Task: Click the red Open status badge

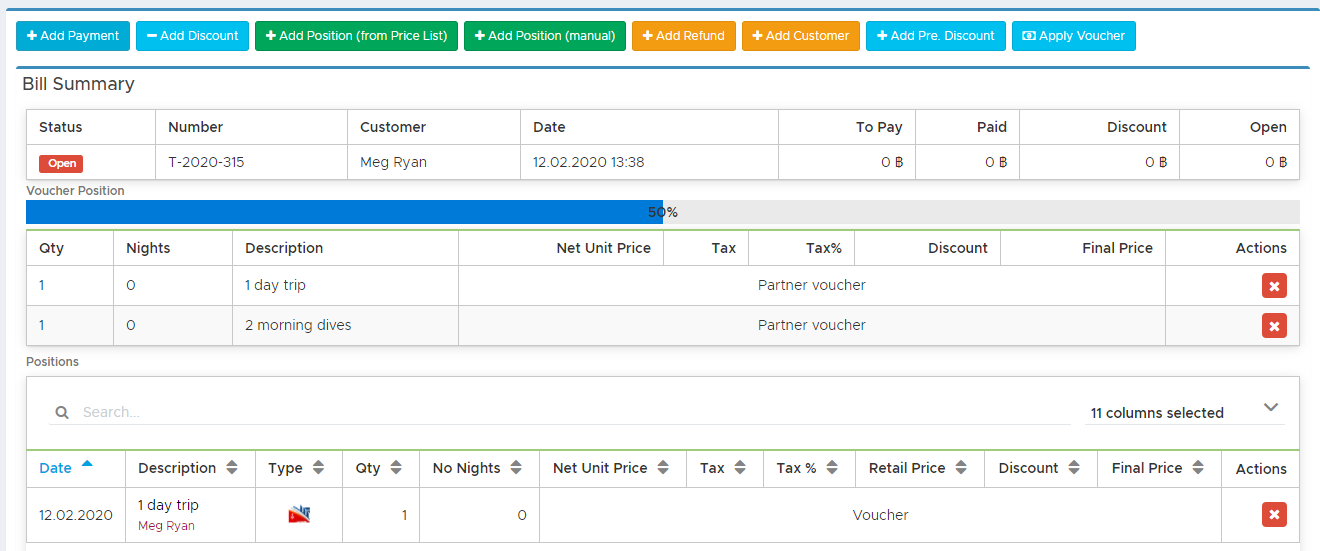Action: 61,164
